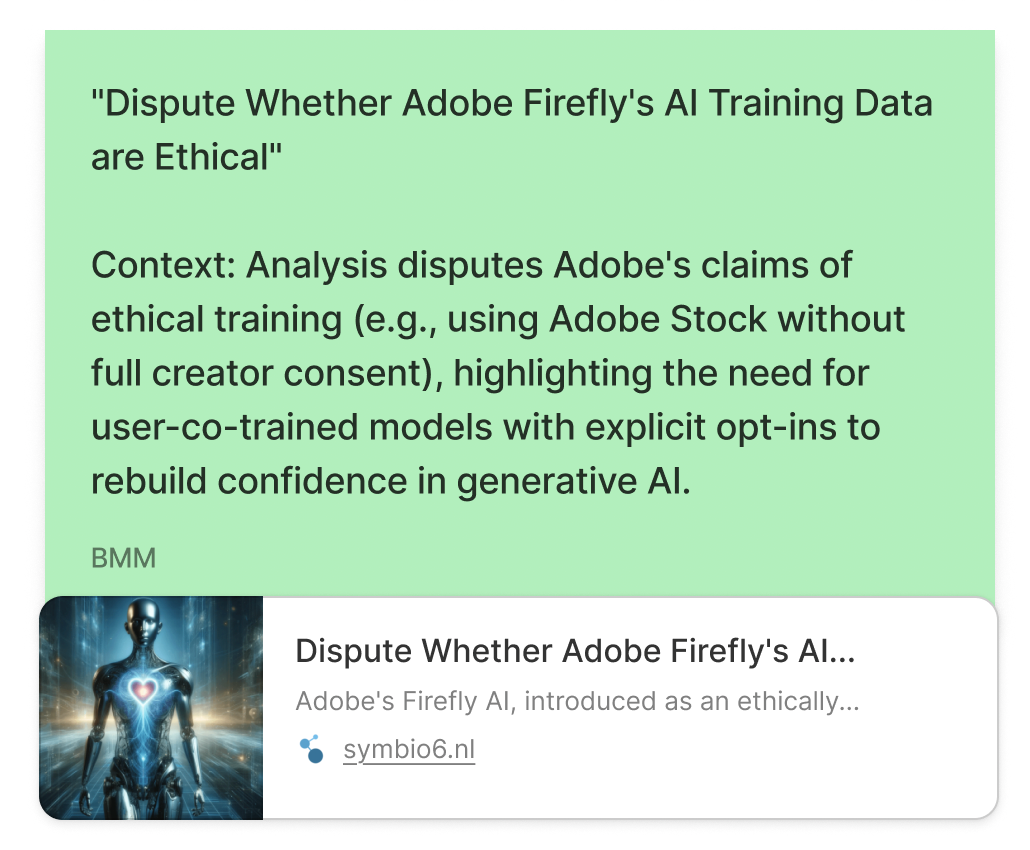Click the symbio6.nl favicon icon
The height and width of the screenshot is (850, 1030).
311,749
